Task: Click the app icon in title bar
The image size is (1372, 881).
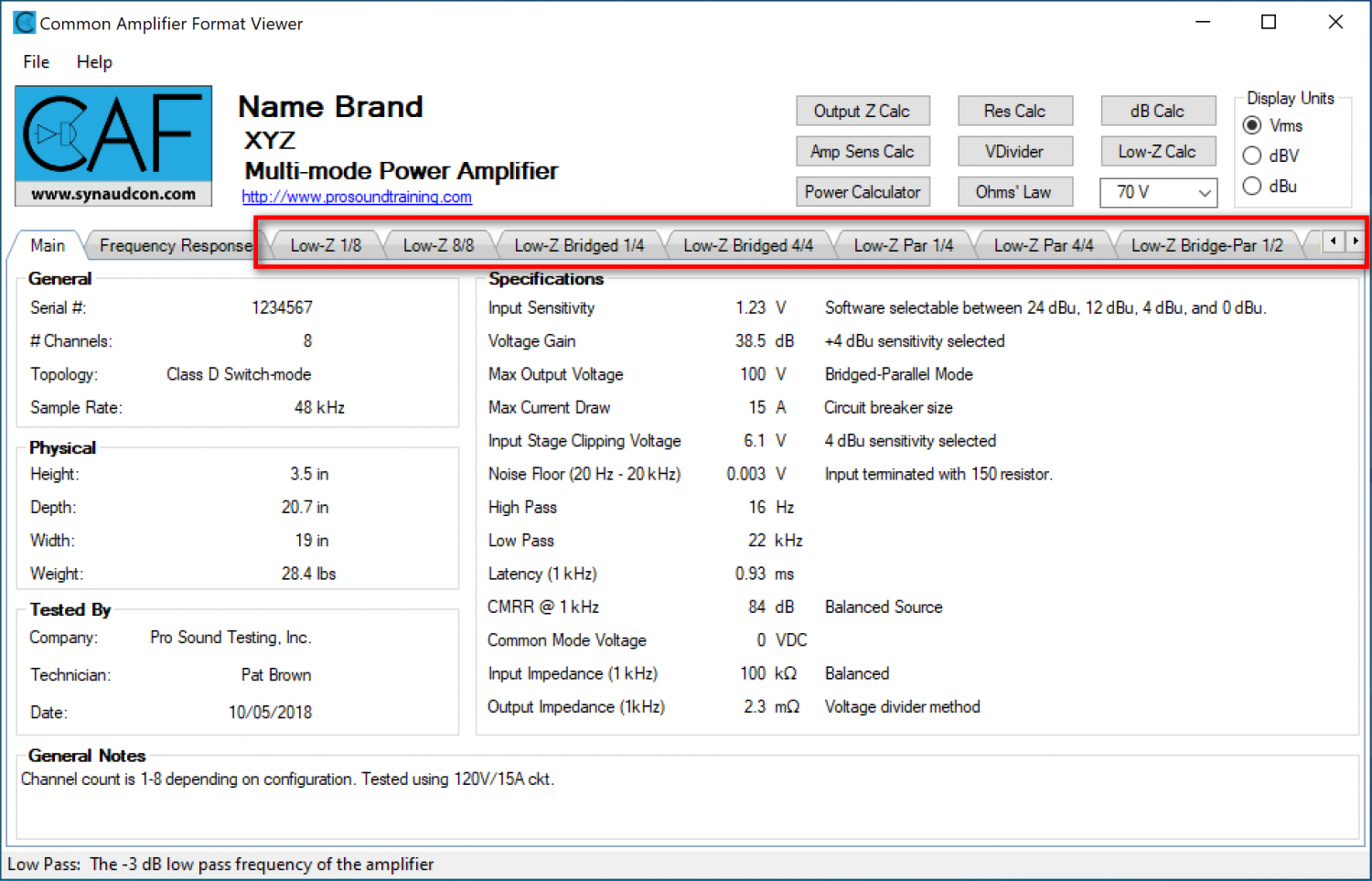Action: click(24, 23)
